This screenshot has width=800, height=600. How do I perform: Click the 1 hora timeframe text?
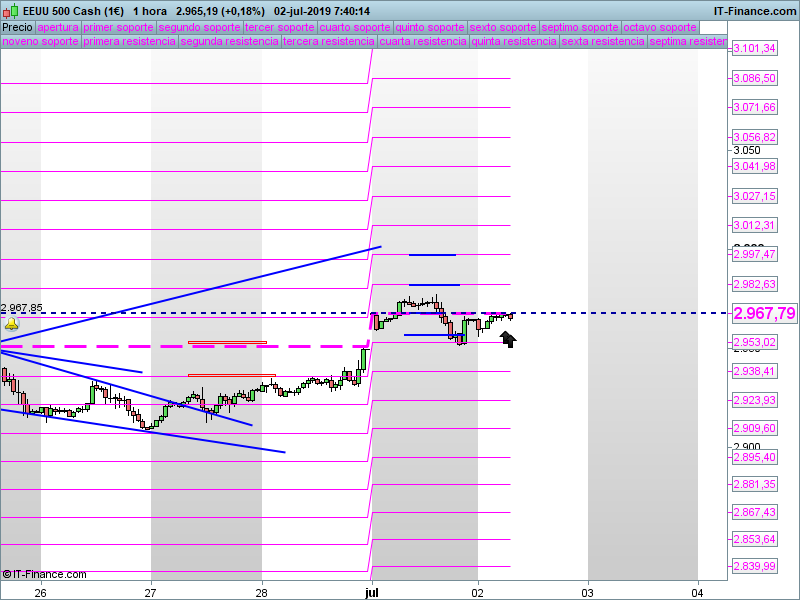(150, 11)
